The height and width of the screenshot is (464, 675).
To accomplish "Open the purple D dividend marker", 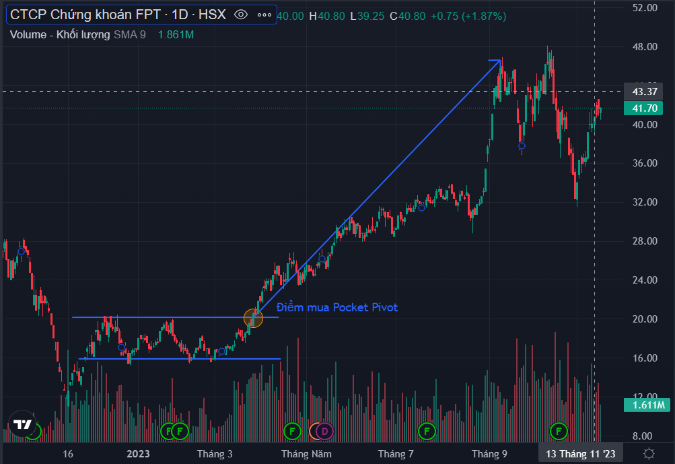I will click(x=325, y=431).
